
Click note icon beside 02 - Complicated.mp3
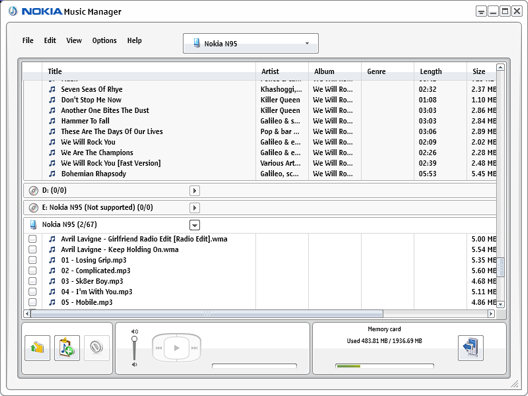pyautogui.click(x=52, y=270)
